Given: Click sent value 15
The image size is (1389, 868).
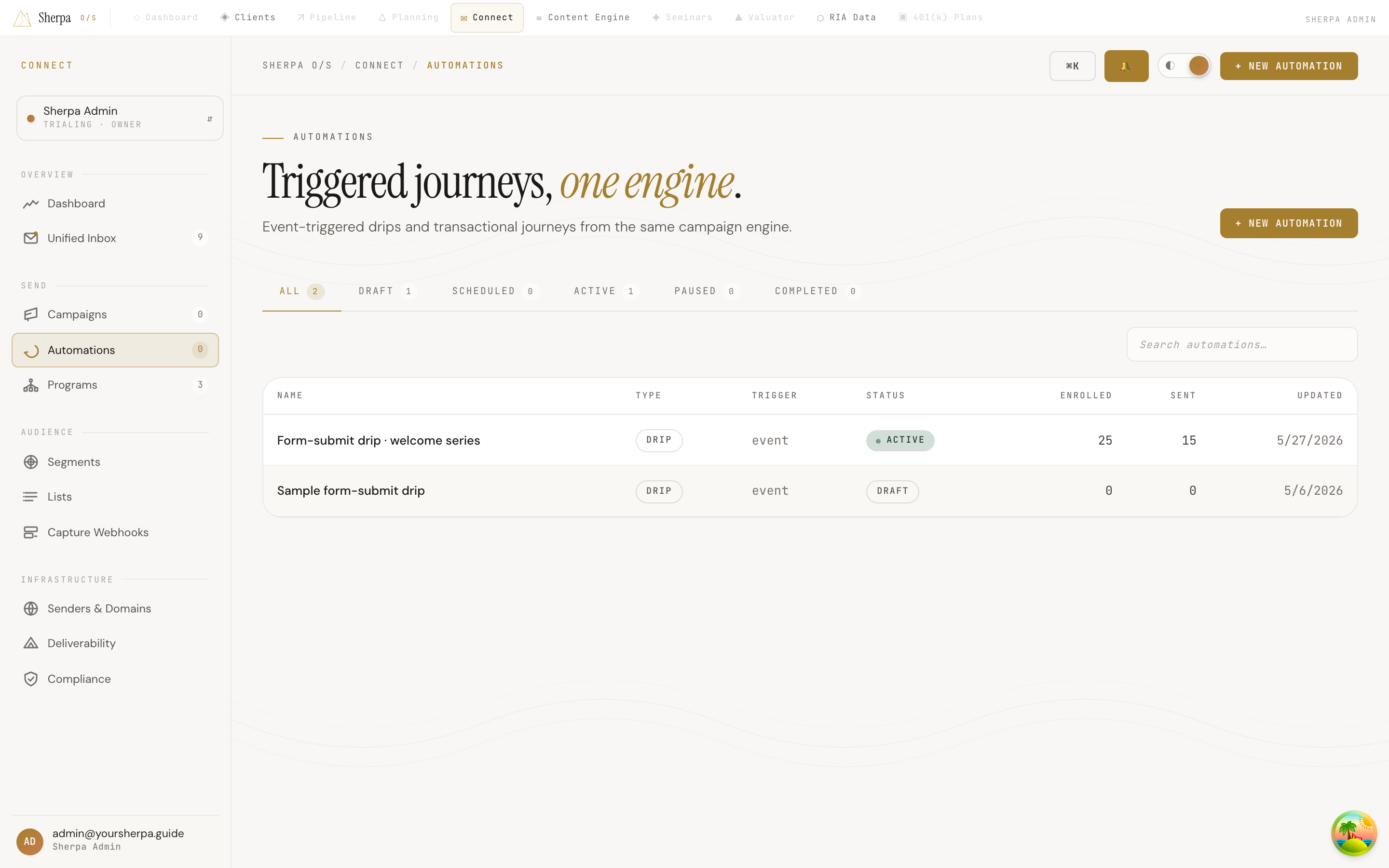Looking at the screenshot, I should tap(1189, 441).
